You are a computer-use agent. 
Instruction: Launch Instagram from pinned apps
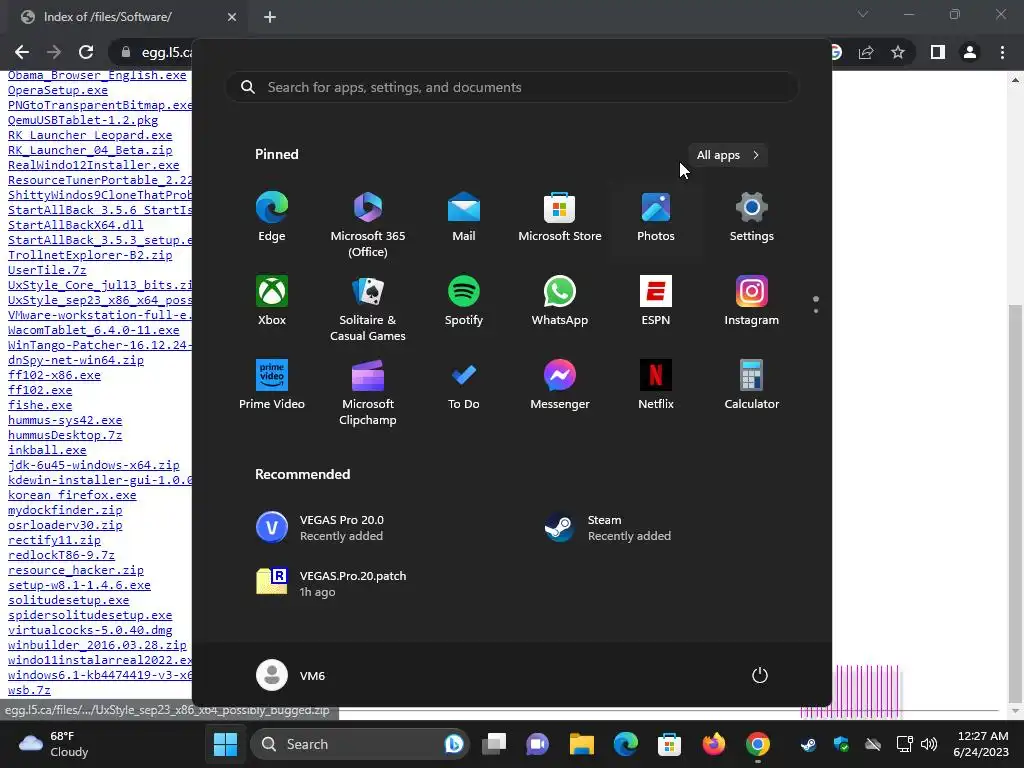[752, 301]
